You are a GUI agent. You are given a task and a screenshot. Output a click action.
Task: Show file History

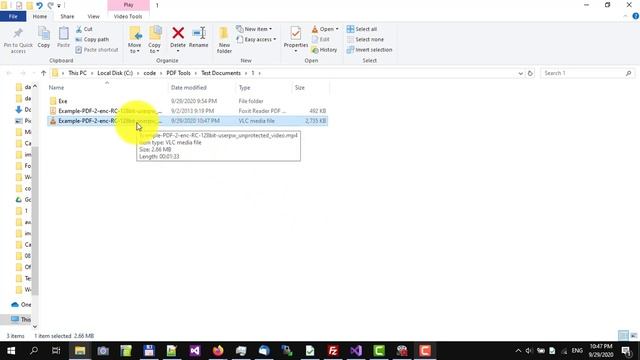pyautogui.click(x=324, y=50)
